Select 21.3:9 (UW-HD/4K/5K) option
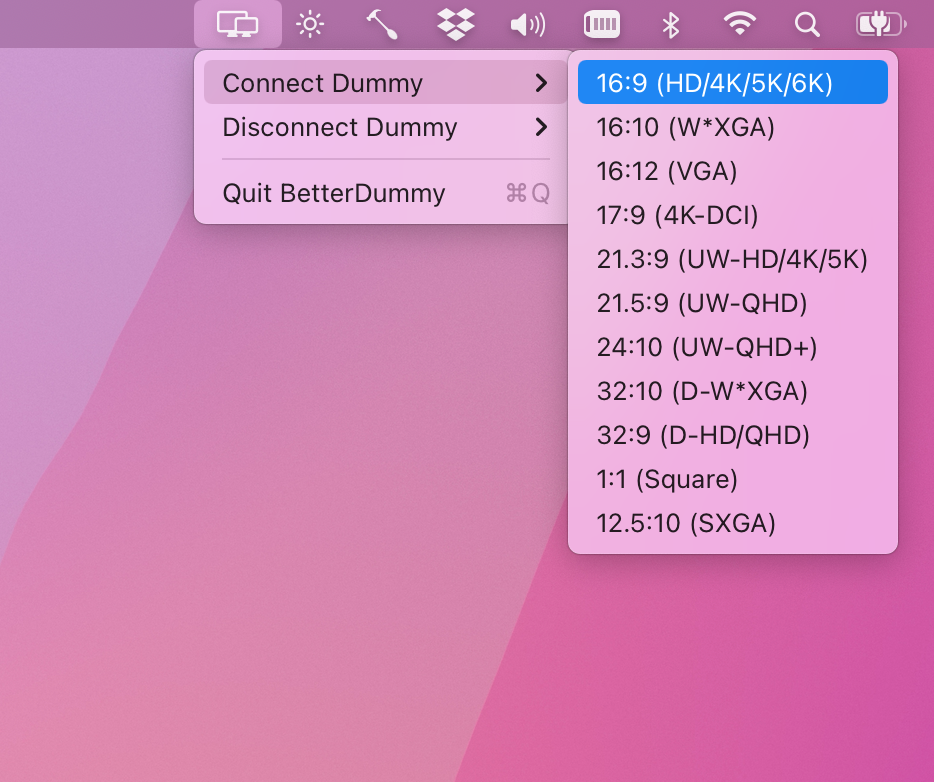Screen dimensions: 934x782 pos(733,258)
